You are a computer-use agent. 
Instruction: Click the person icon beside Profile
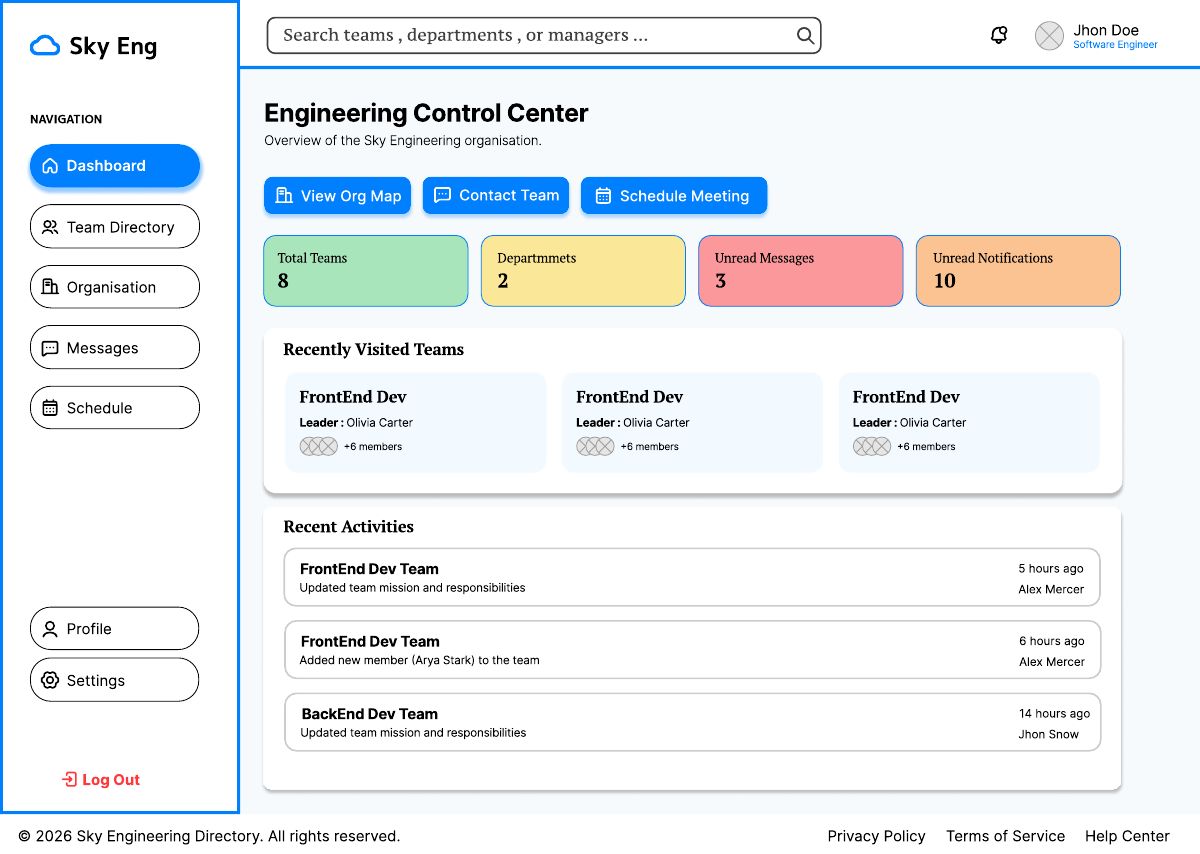pos(49,629)
